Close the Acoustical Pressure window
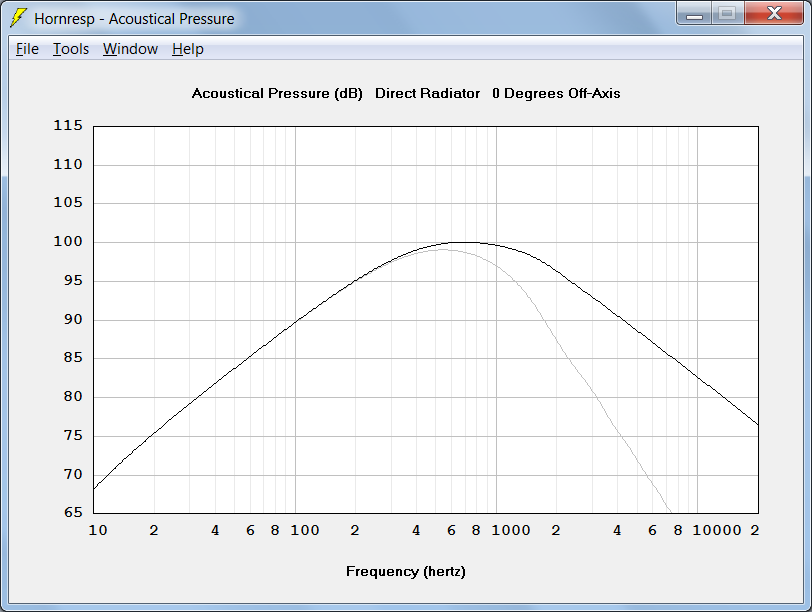This screenshot has height=612, width=812. point(774,13)
